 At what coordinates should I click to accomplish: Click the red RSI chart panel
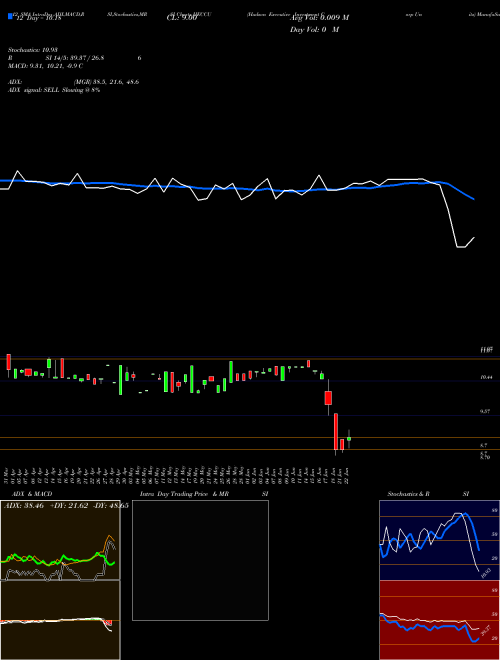tap(439, 620)
